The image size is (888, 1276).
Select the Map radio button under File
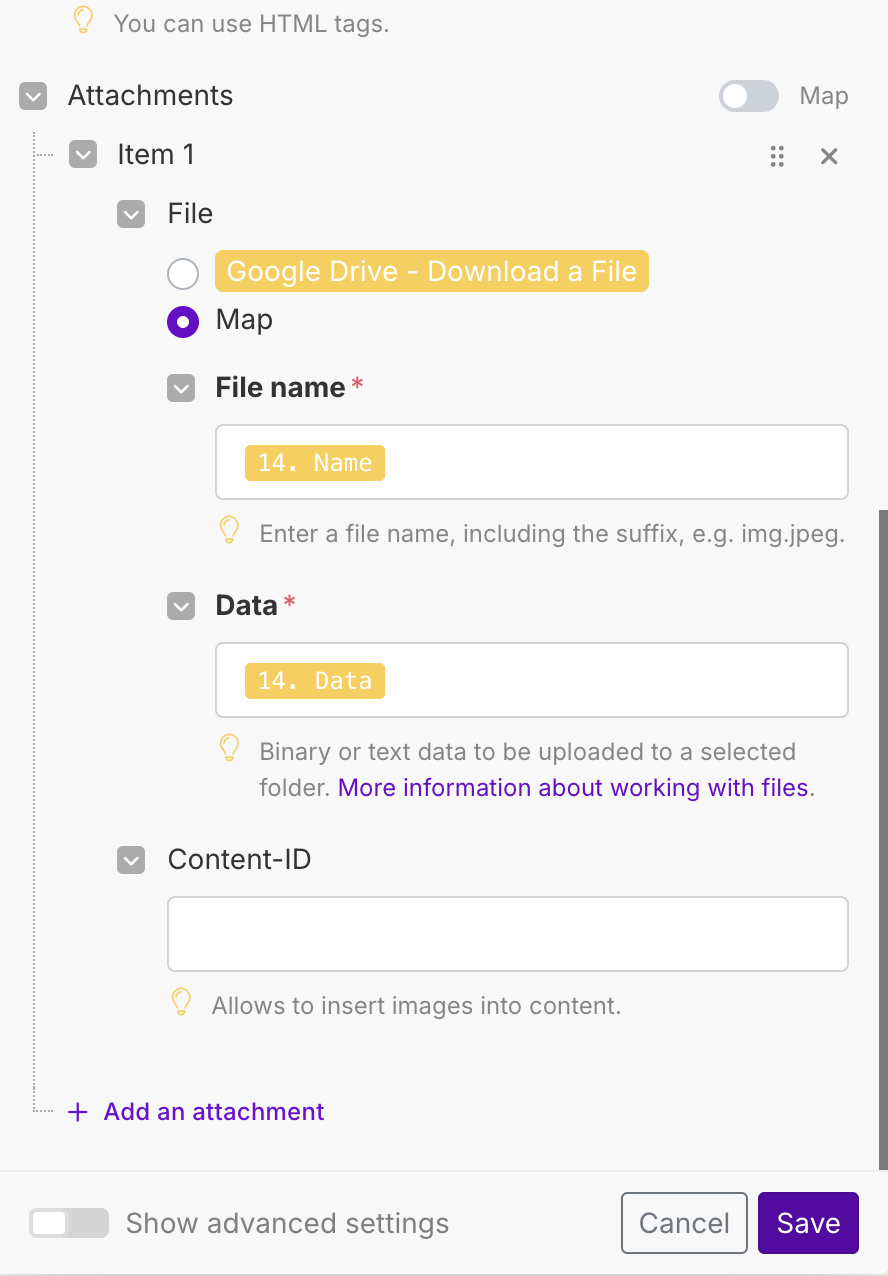(x=183, y=322)
